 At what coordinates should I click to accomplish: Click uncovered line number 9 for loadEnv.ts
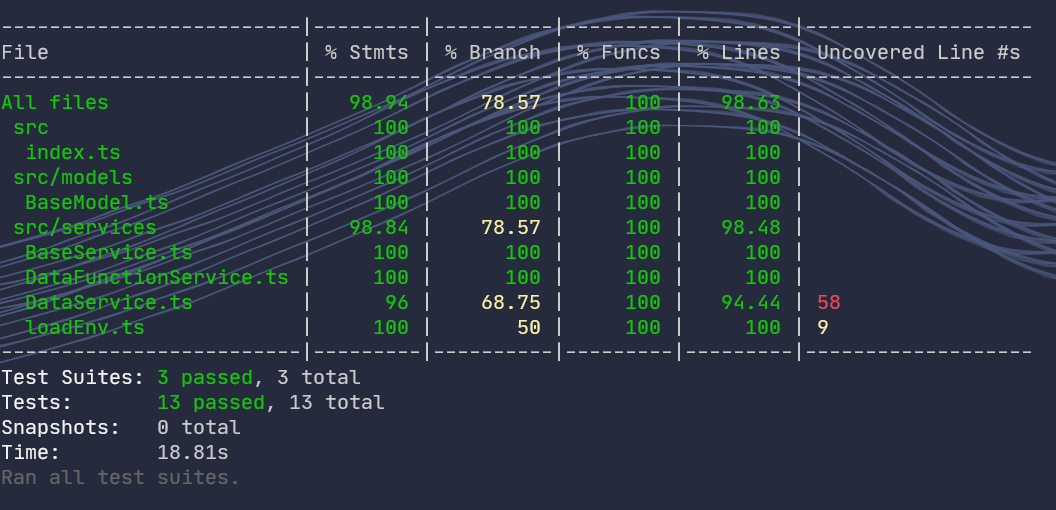click(823, 327)
